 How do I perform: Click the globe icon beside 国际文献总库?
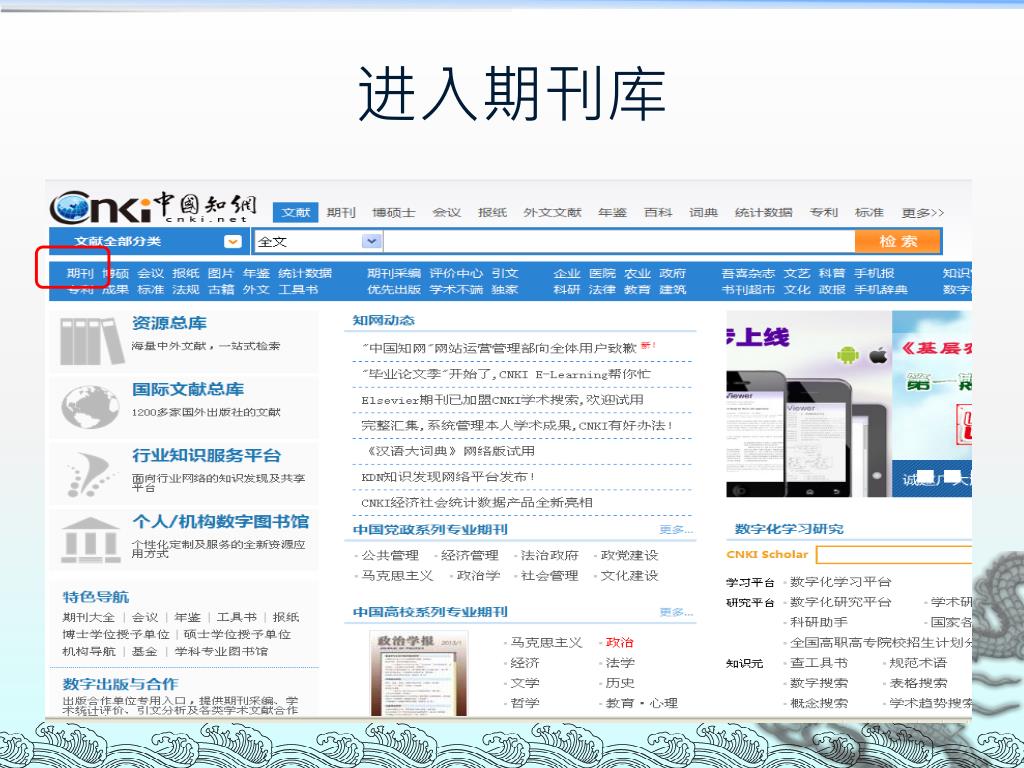coord(90,407)
